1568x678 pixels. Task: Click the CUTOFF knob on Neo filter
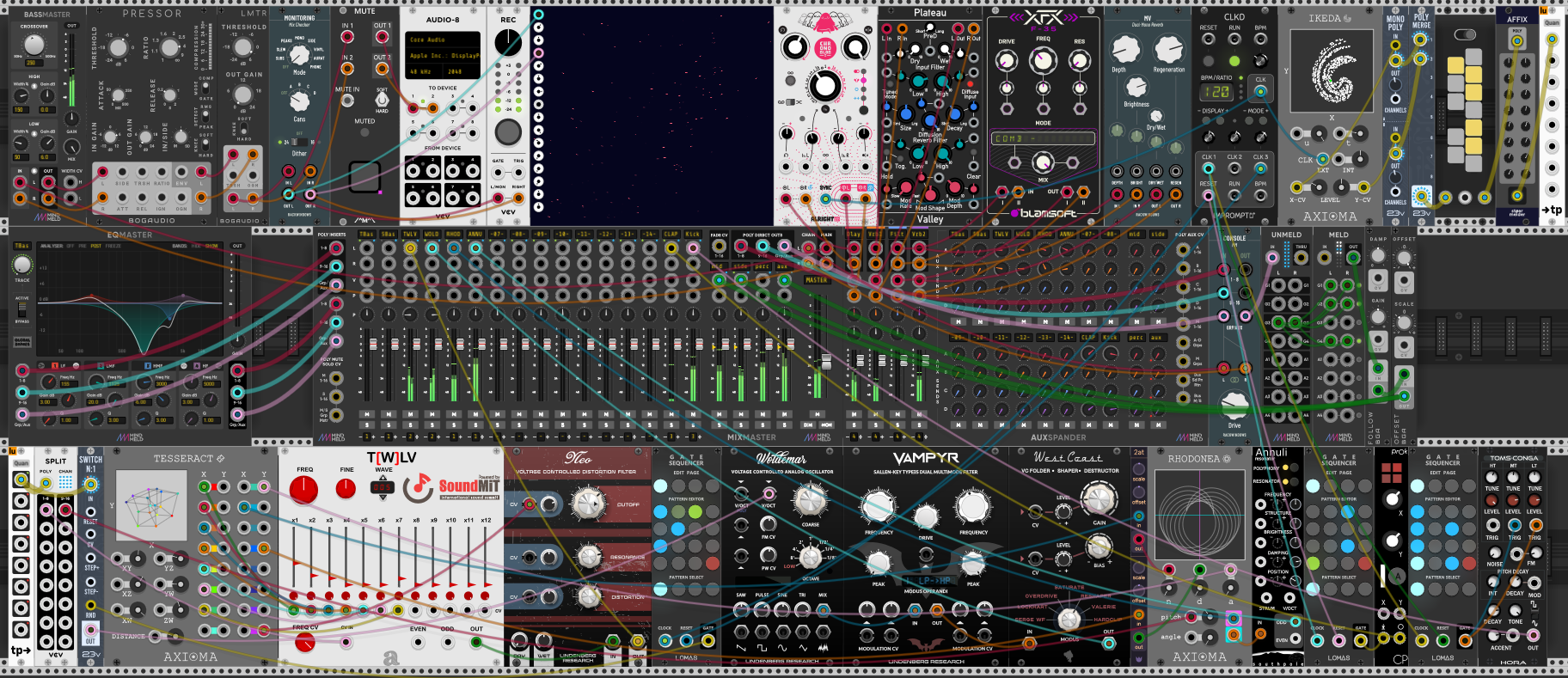pos(587,504)
